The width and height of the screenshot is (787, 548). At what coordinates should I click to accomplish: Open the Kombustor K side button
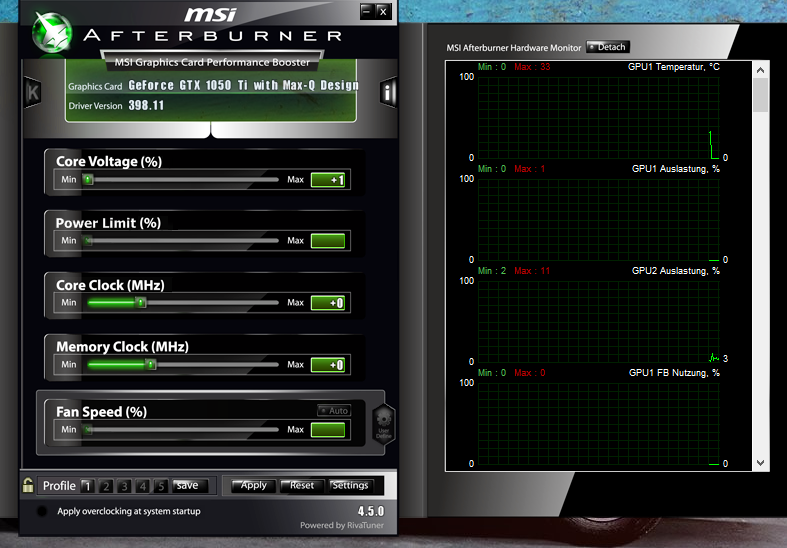[x=33, y=92]
